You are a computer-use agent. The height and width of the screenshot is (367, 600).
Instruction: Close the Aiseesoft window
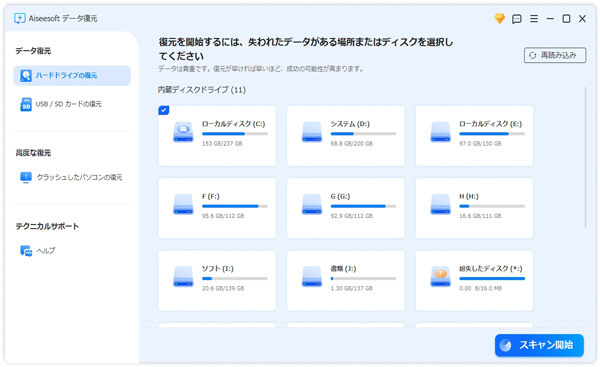click(582, 18)
